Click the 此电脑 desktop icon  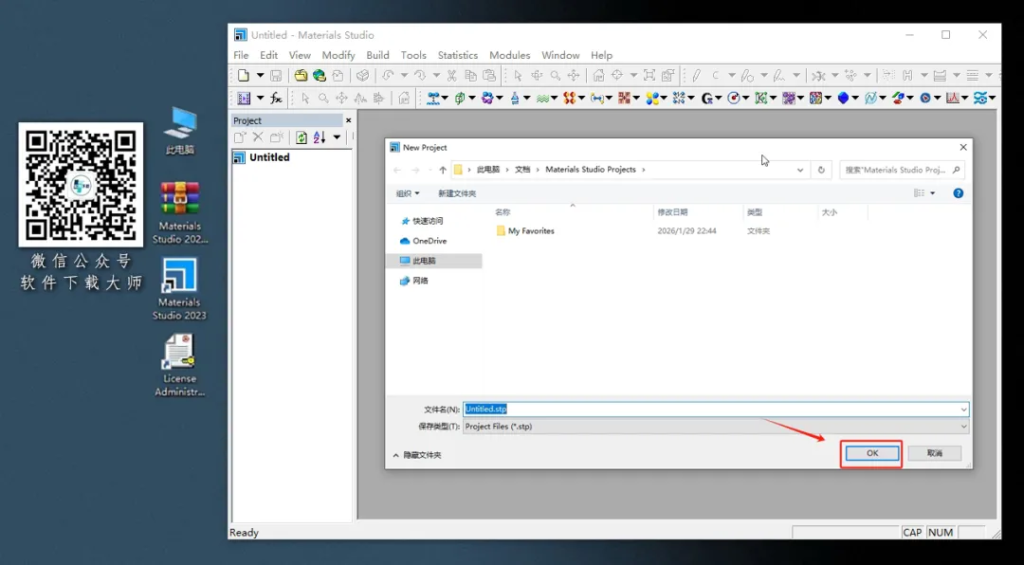point(180,130)
